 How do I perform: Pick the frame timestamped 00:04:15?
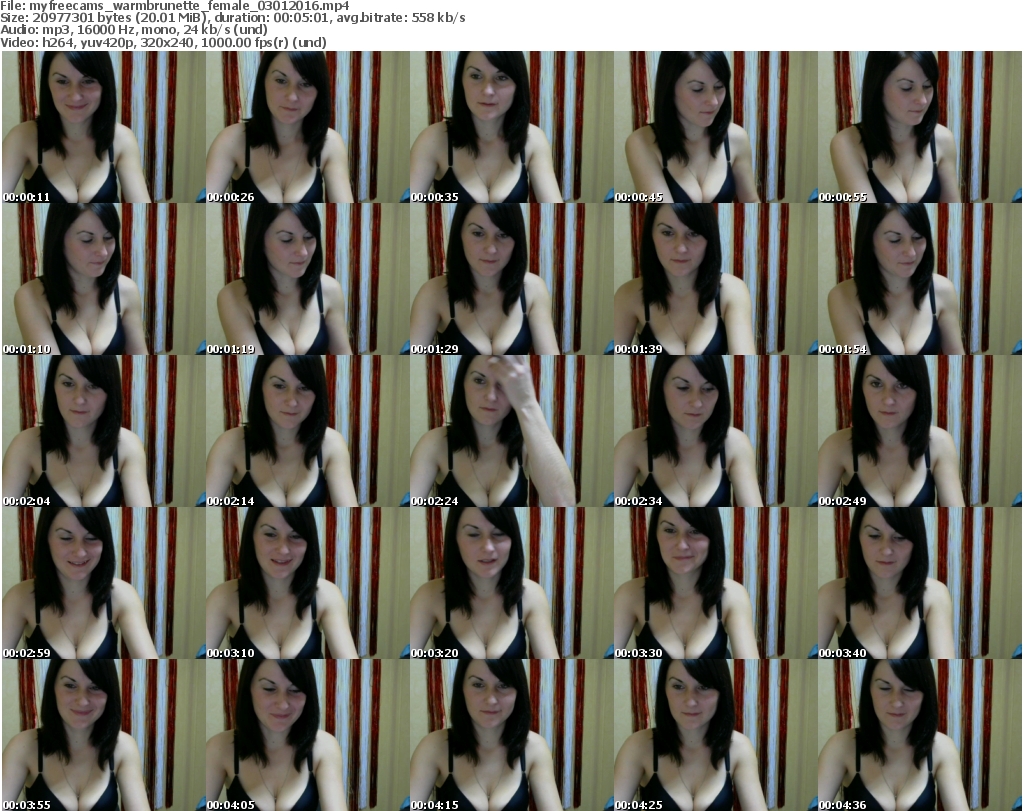click(512, 735)
